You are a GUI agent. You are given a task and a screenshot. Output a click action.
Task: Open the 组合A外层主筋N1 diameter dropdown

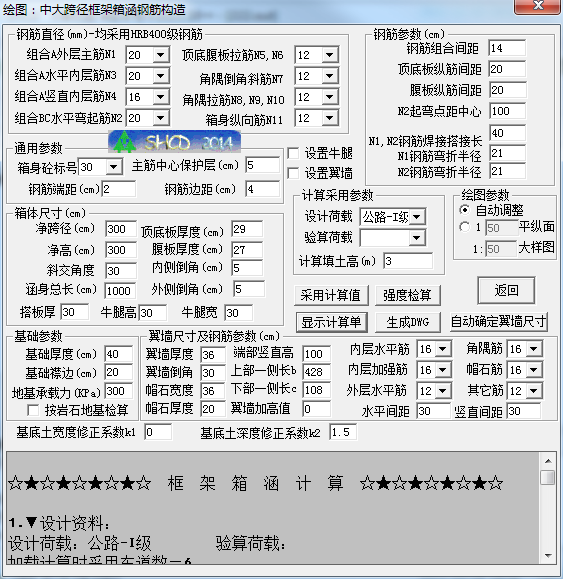(161, 55)
